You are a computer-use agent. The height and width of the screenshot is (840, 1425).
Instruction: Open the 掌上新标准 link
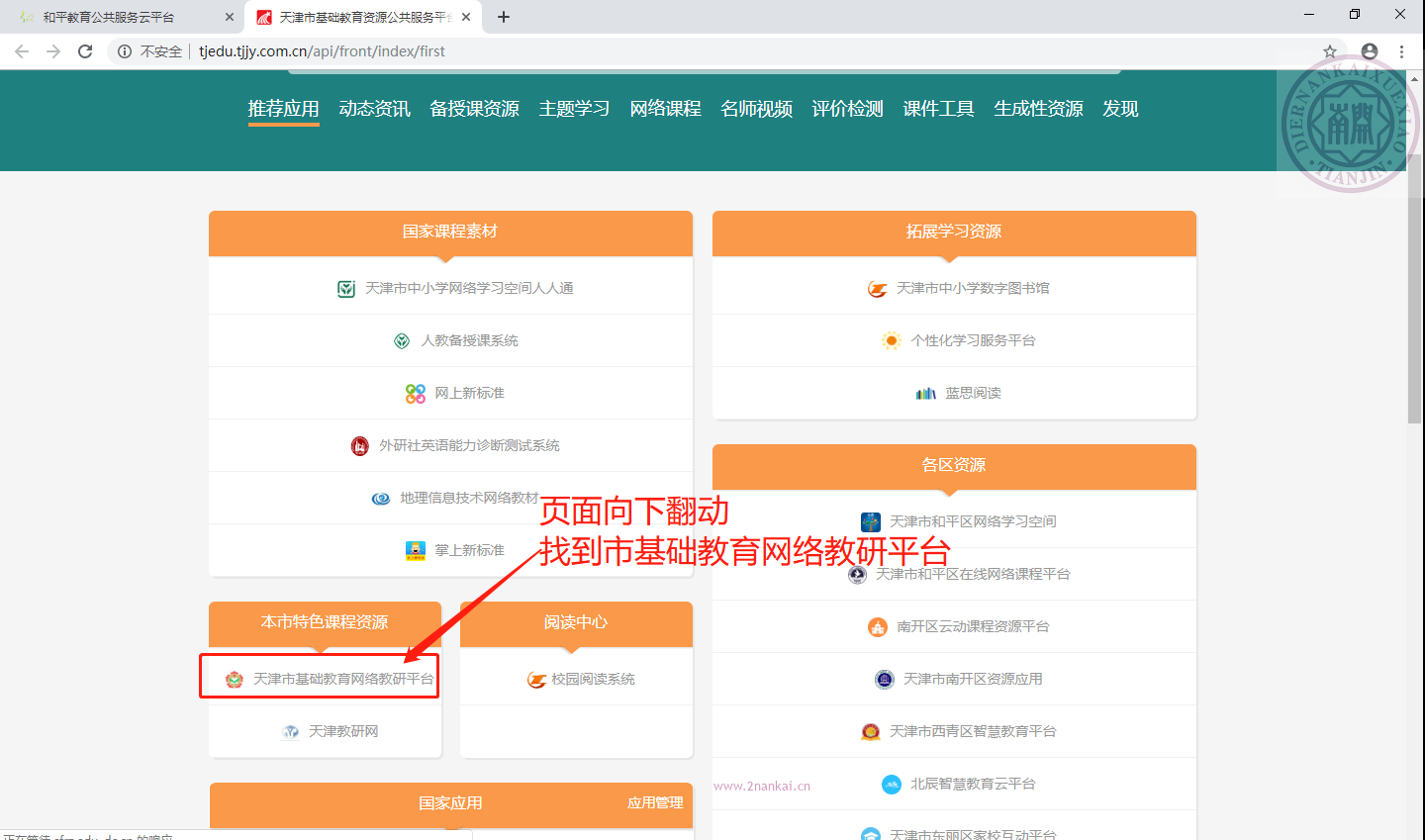pyautogui.click(x=469, y=550)
